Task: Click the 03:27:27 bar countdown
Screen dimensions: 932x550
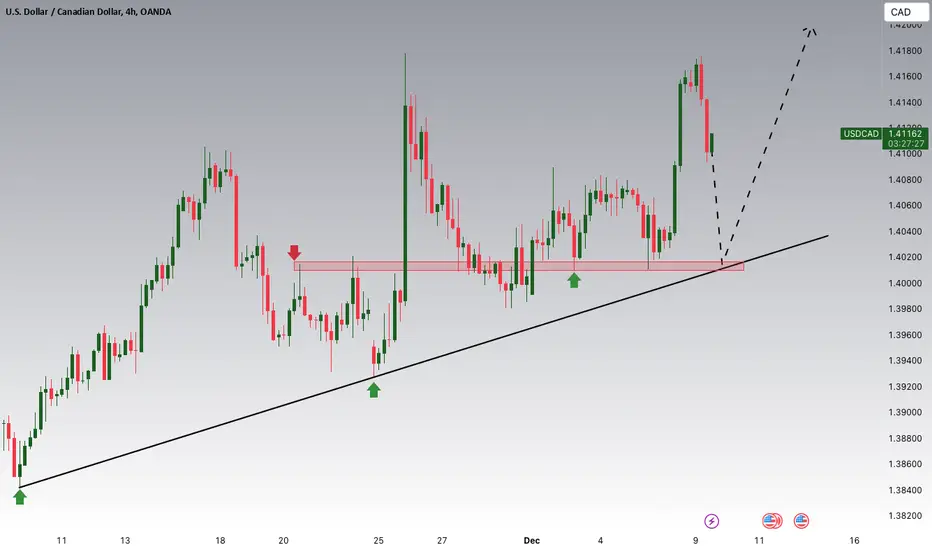Action: pyautogui.click(x=905, y=144)
